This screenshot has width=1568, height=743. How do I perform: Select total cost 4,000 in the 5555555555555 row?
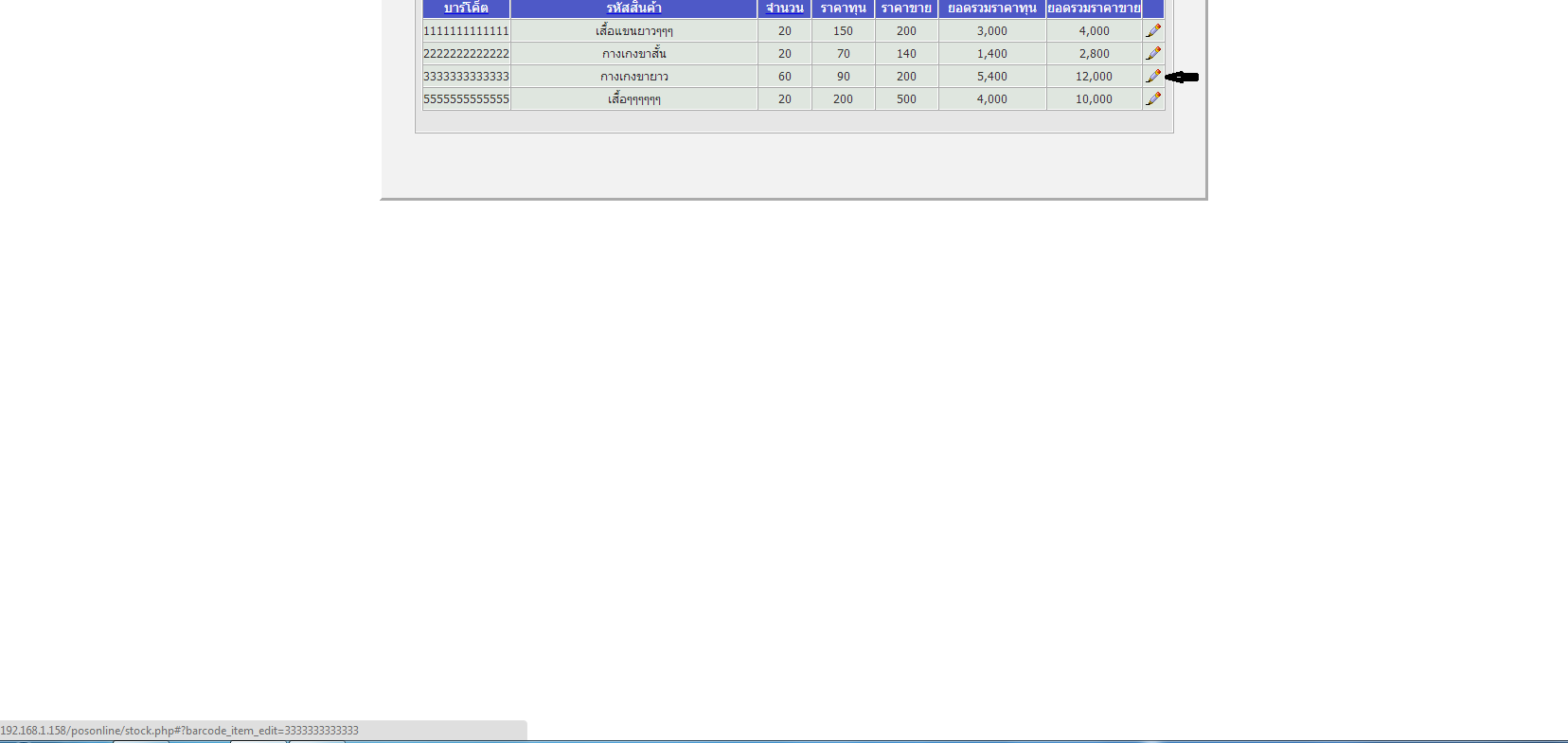coord(992,99)
